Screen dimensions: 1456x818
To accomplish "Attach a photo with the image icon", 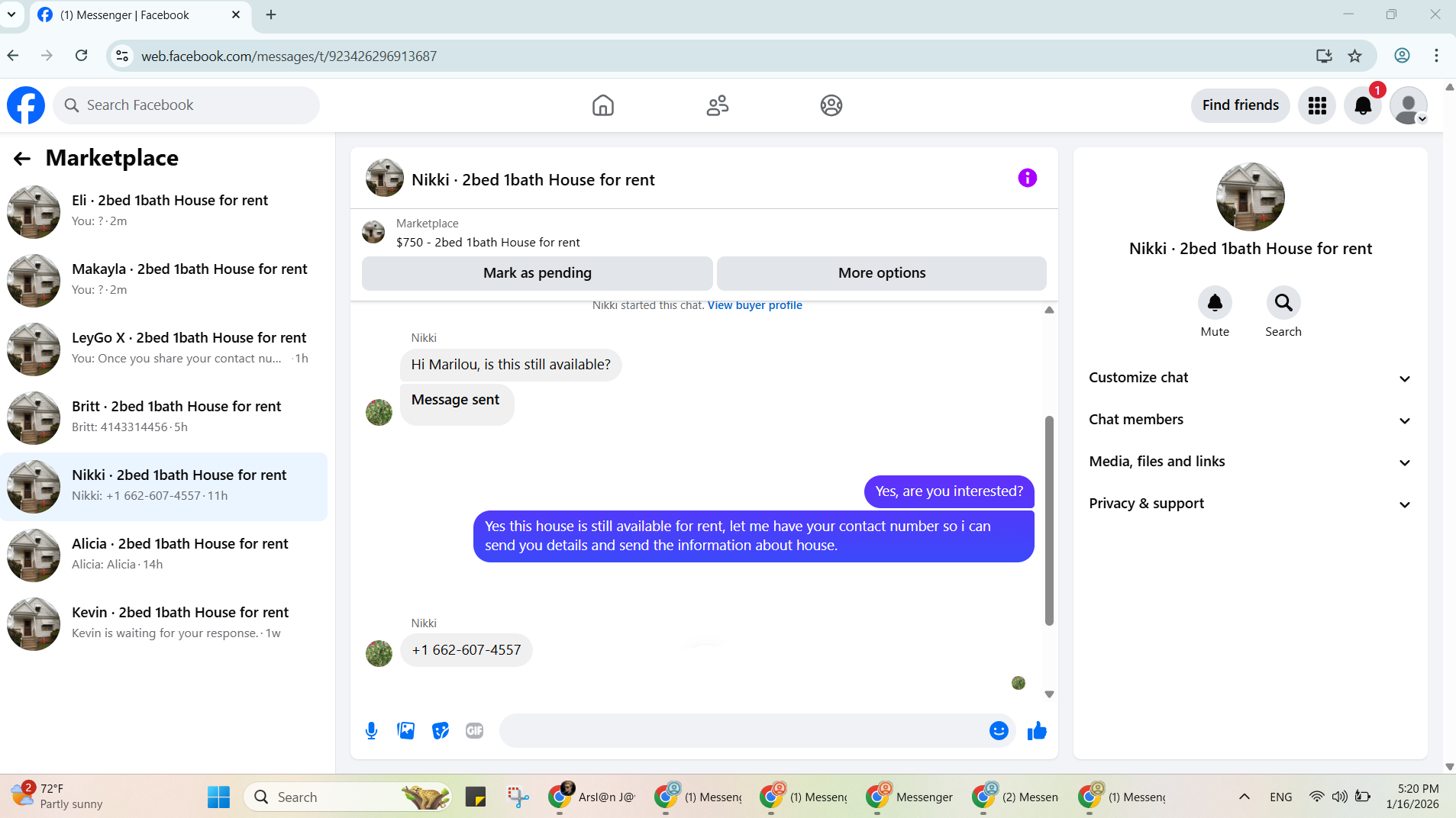I will pos(406,731).
